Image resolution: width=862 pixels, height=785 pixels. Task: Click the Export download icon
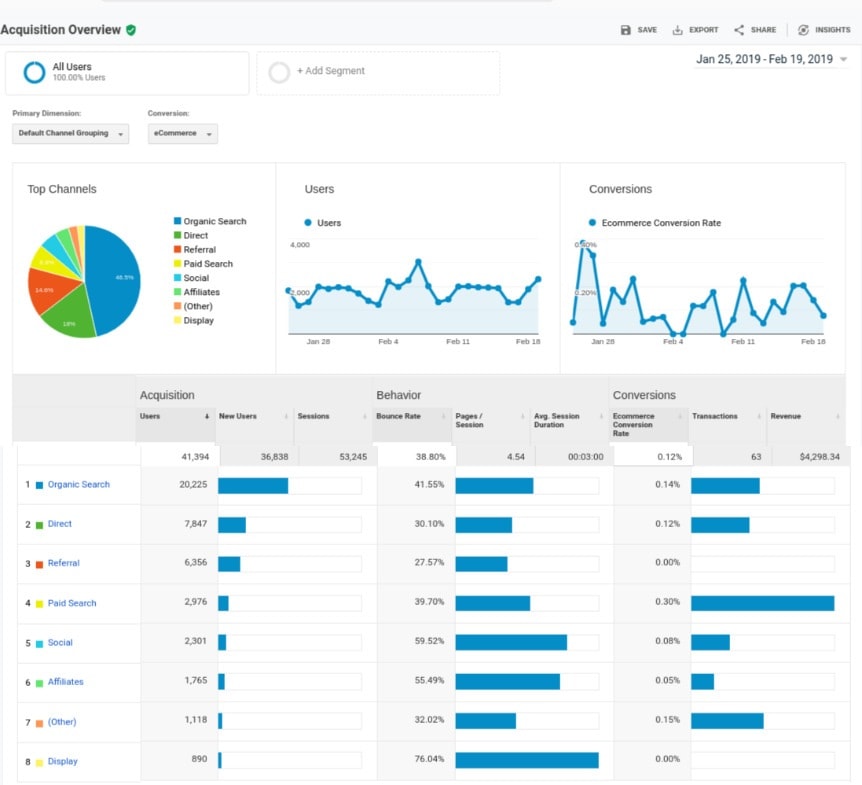tap(677, 30)
